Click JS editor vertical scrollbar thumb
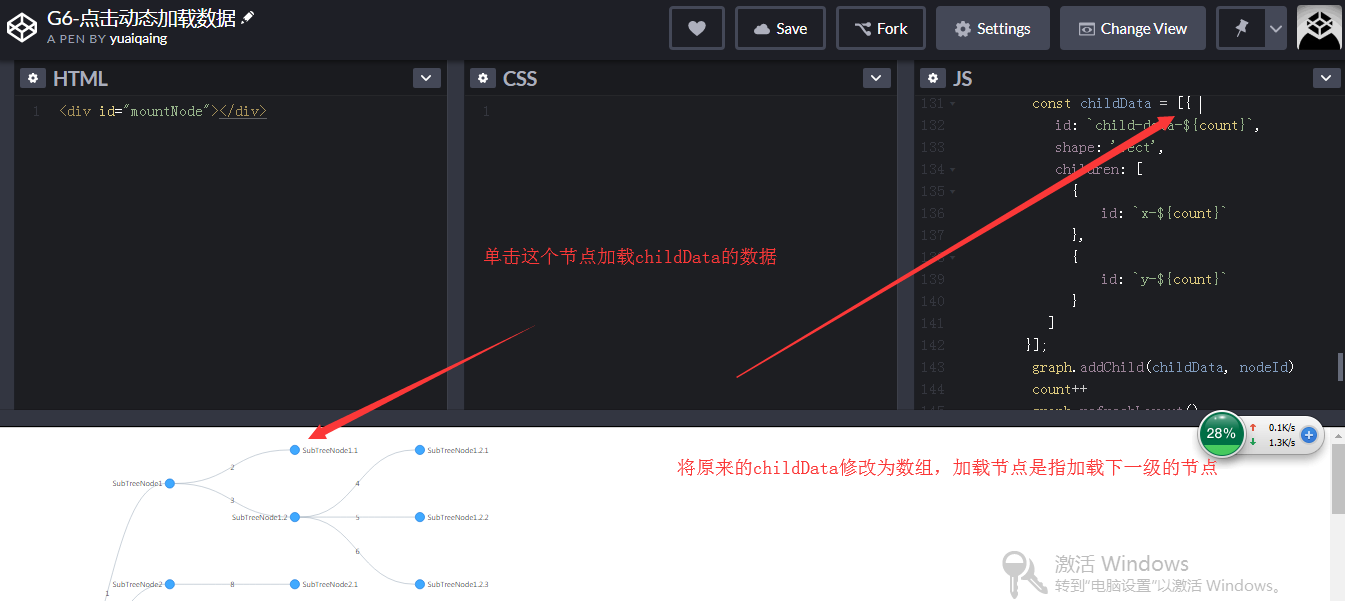The image size is (1345, 601). click(x=1340, y=366)
